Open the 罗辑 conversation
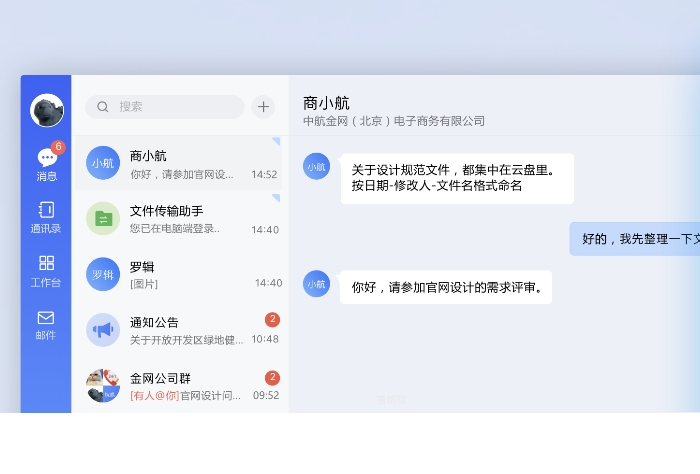The height and width of the screenshot is (474, 700). pos(179,274)
